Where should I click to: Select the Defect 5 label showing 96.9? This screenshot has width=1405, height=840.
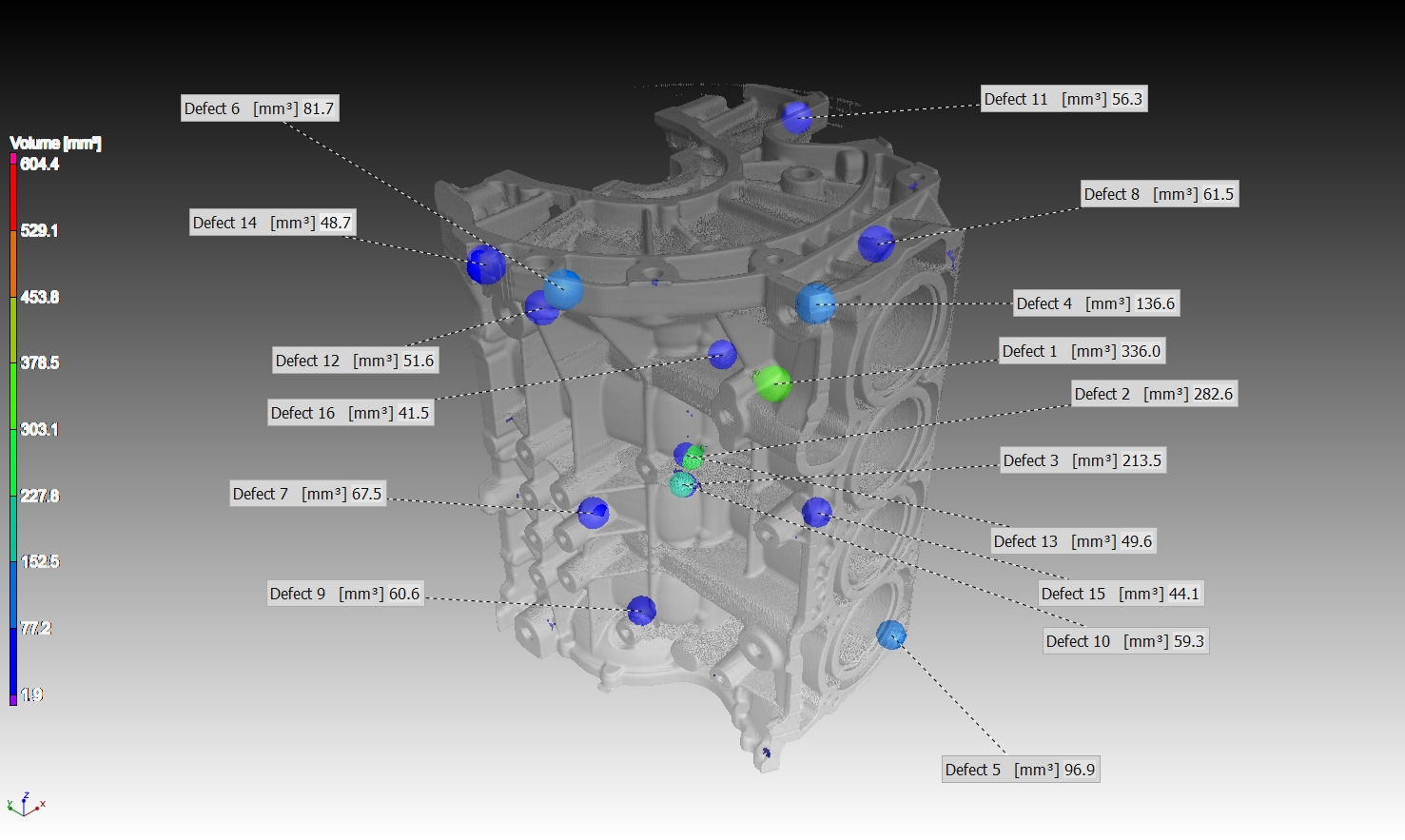(x=1021, y=770)
